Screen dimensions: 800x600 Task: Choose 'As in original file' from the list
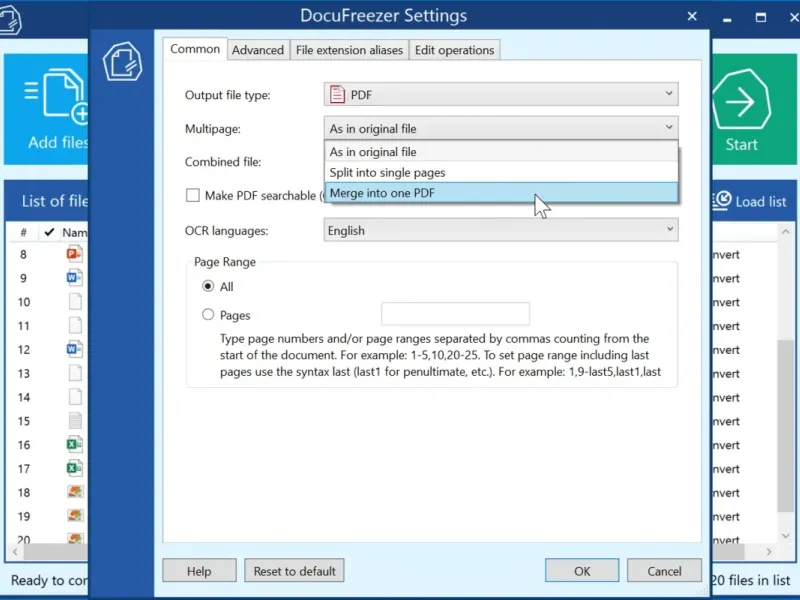click(501, 152)
